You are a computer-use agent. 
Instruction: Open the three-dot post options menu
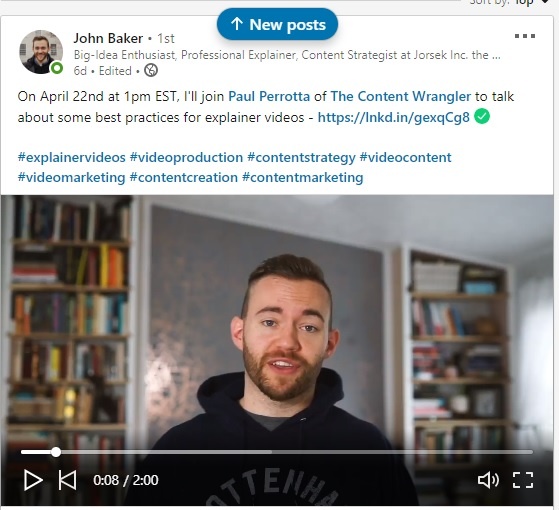click(525, 36)
